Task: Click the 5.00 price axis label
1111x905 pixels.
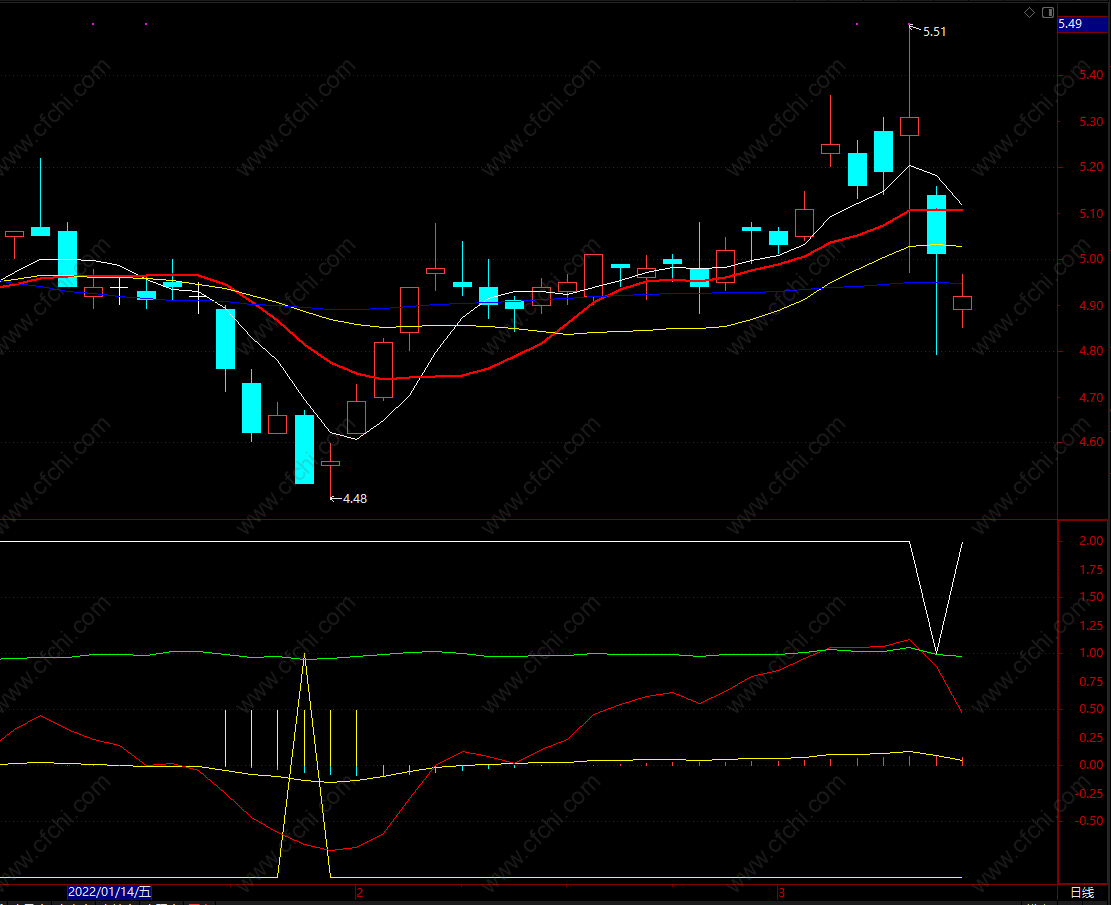Action: (1091, 259)
